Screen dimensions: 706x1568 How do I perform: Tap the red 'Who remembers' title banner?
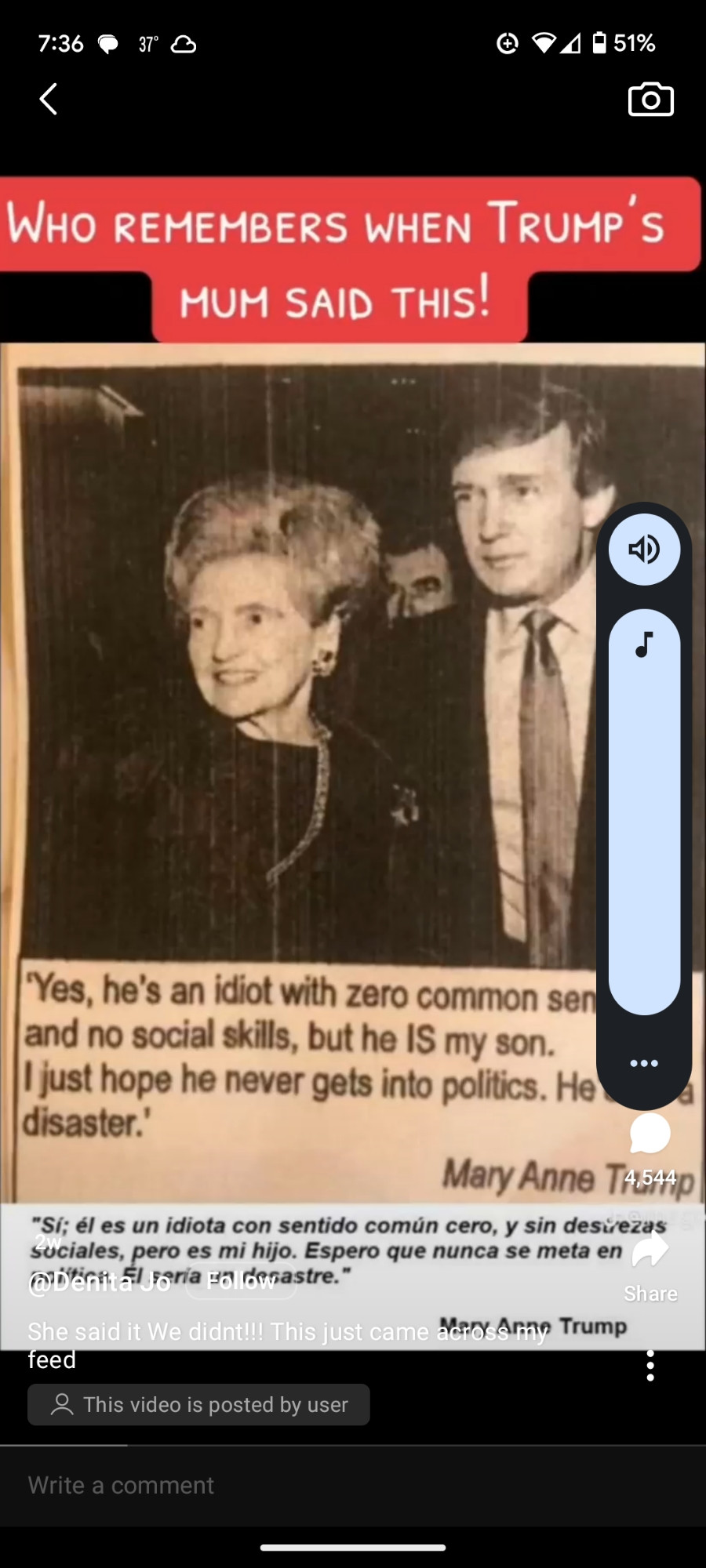[x=349, y=260]
